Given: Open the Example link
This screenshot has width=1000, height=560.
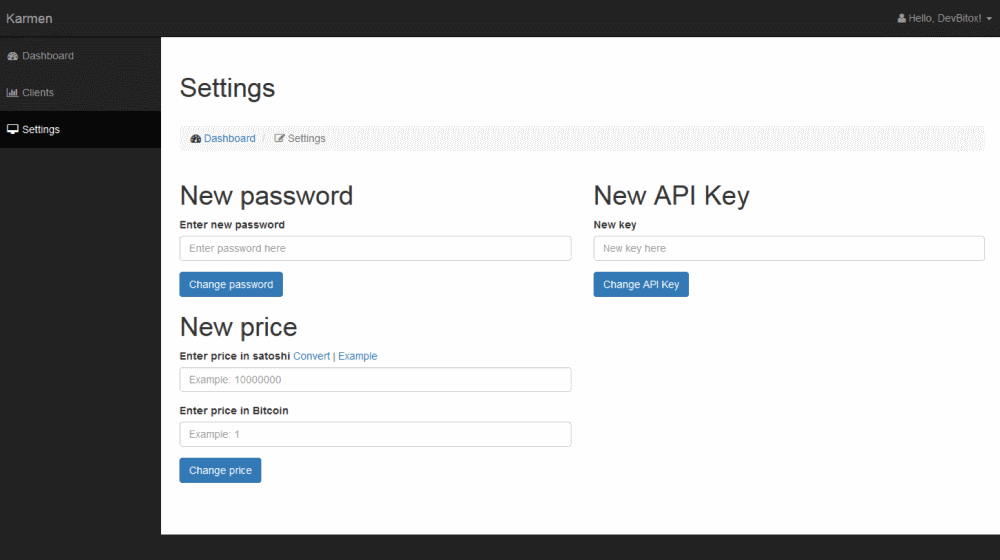Looking at the screenshot, I should point(357,356).
